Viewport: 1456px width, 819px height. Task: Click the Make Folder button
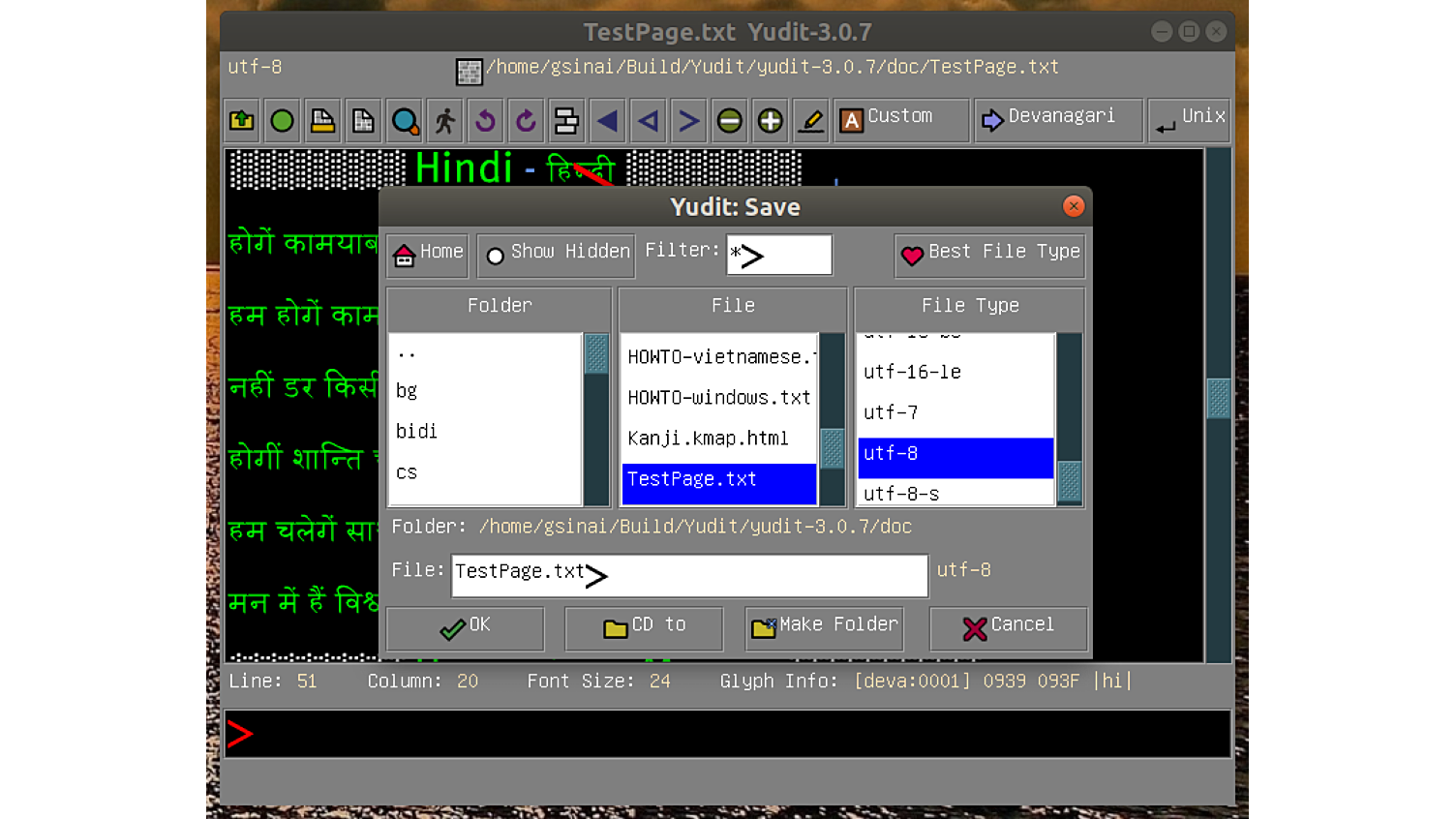[x=825, y=628]
